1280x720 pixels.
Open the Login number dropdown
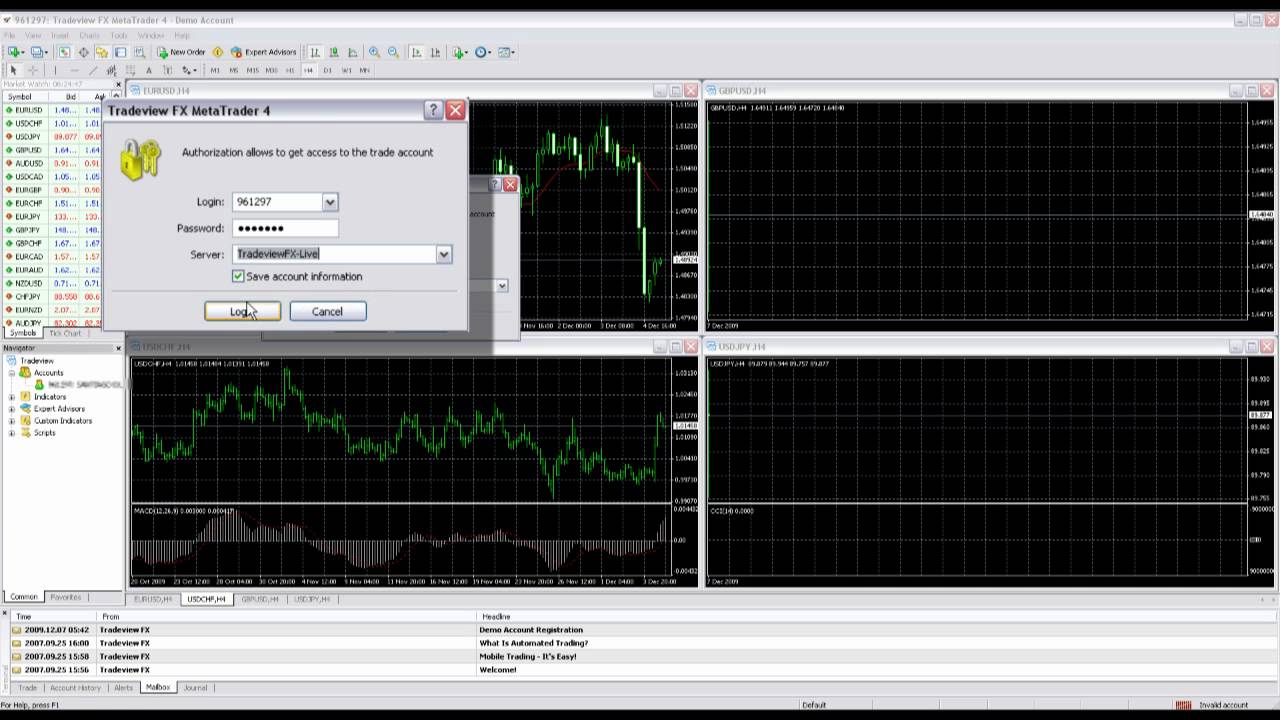pyautogui.click(x=329, y=202)
